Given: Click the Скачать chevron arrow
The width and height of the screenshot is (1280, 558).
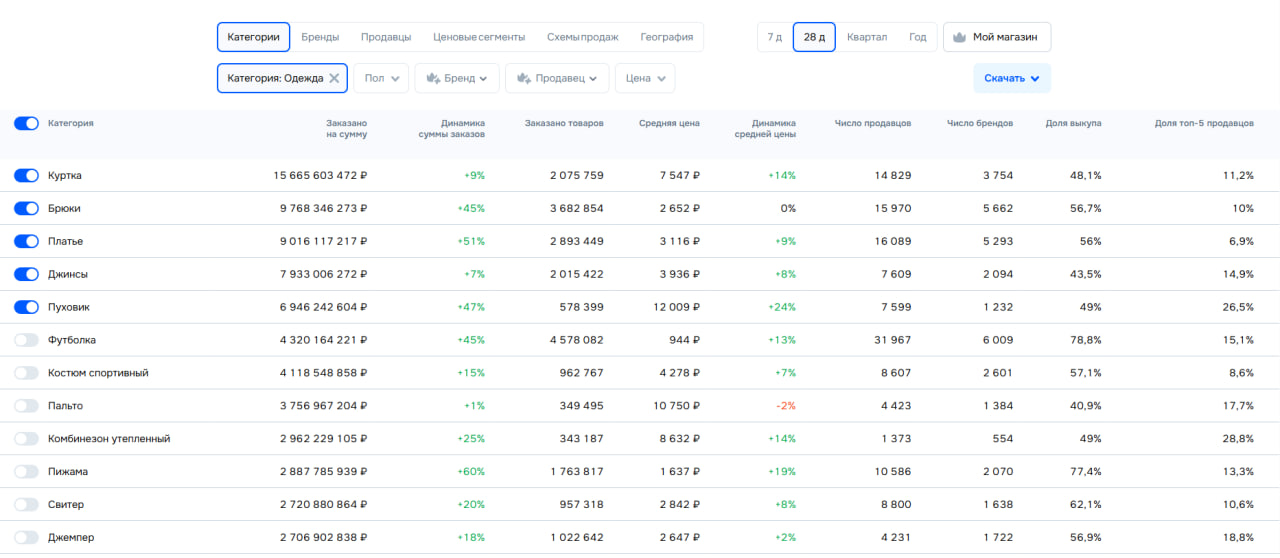Looking at the screenshot, I should coord(1035,78).
